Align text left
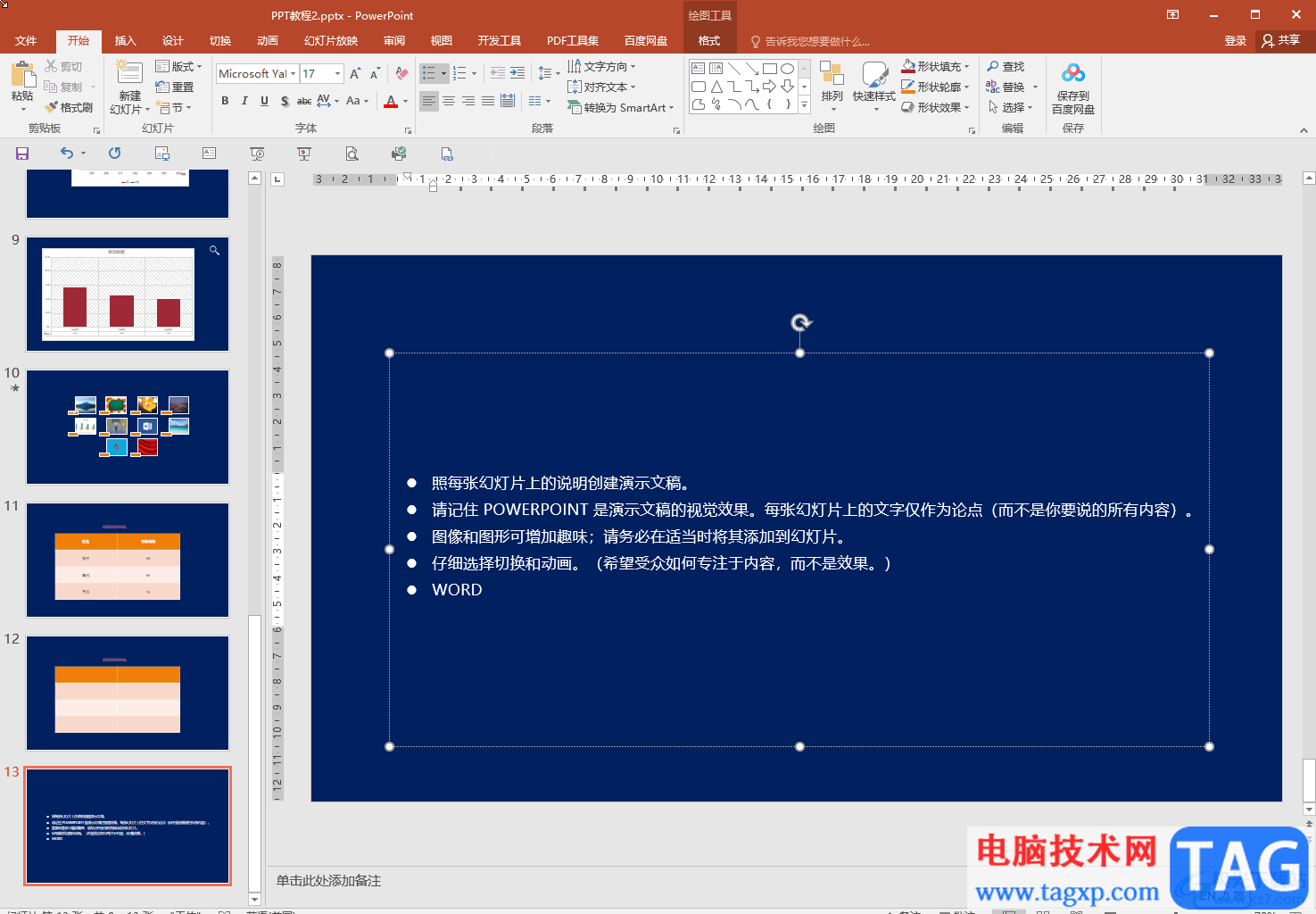This screenshot has height=914, width=1316. click(x=429, y=101)
